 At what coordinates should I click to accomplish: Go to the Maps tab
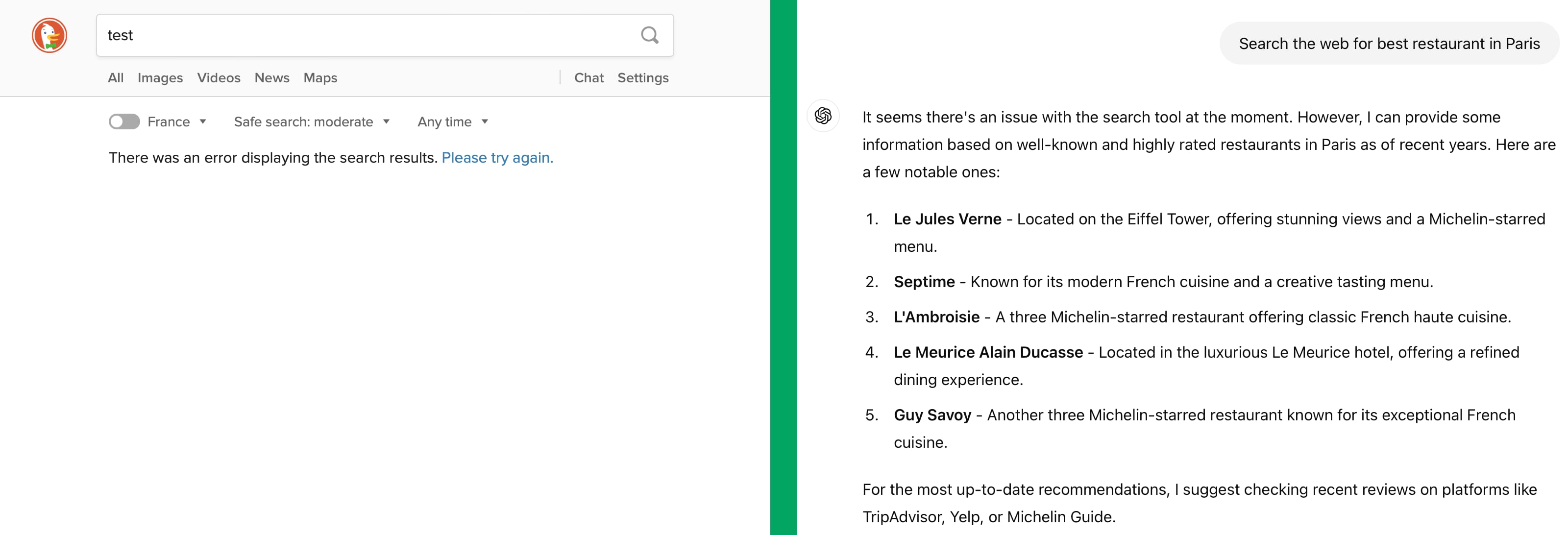click(320, 78)
